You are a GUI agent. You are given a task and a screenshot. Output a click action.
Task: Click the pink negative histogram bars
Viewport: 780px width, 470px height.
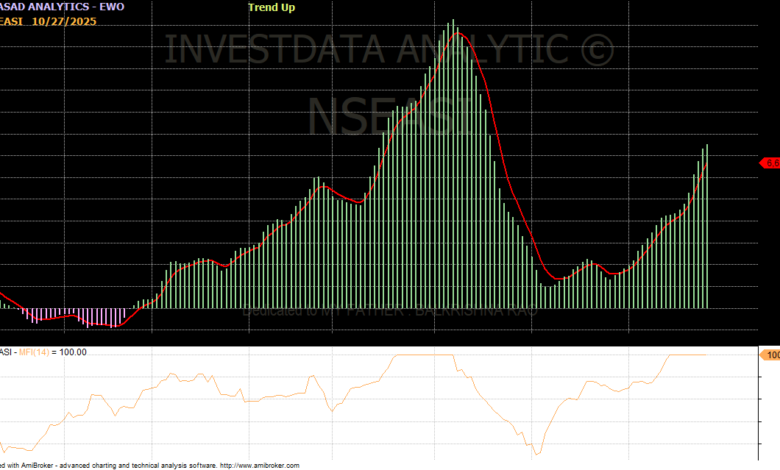click(80, 317)
